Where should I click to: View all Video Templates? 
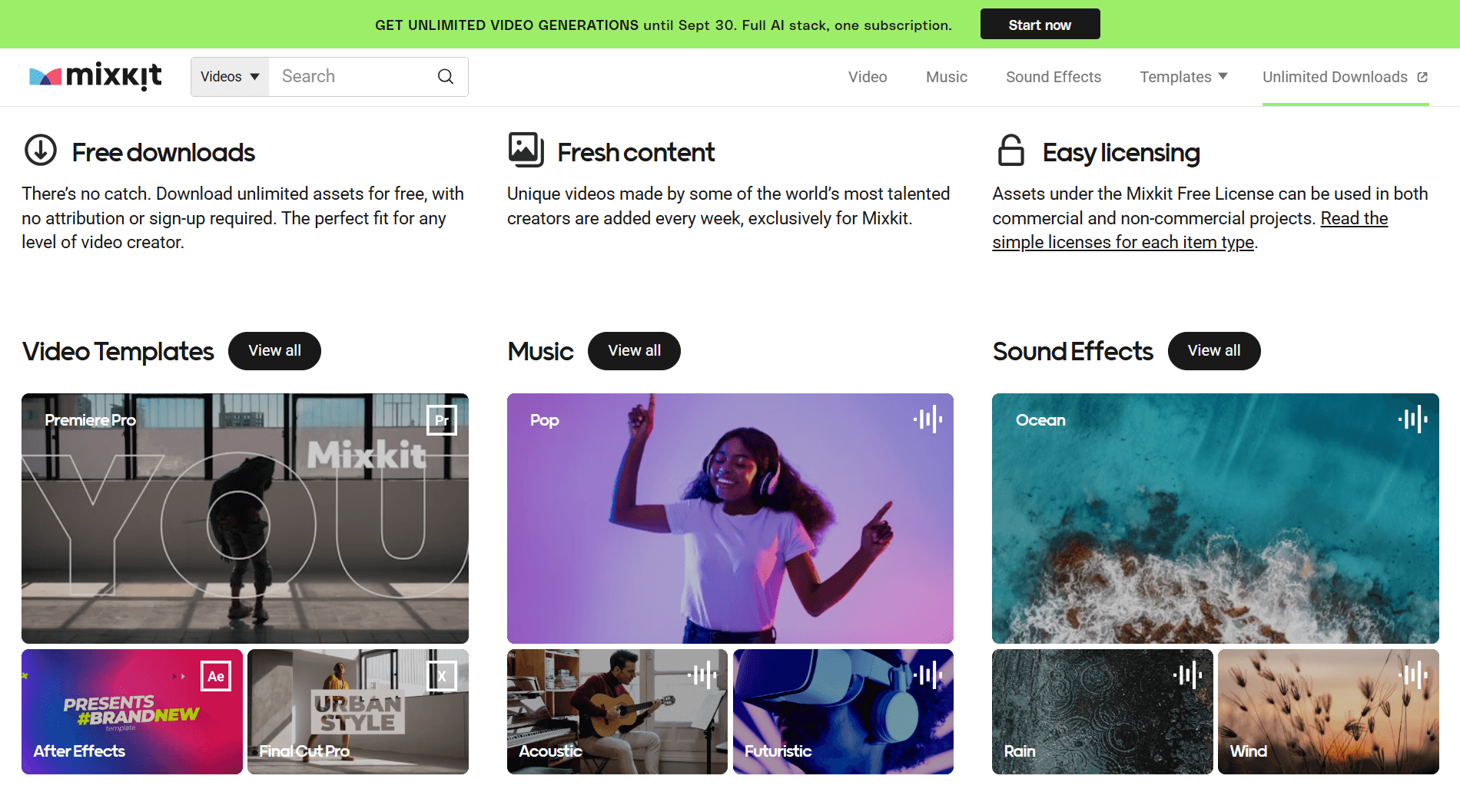pos(274,351)
